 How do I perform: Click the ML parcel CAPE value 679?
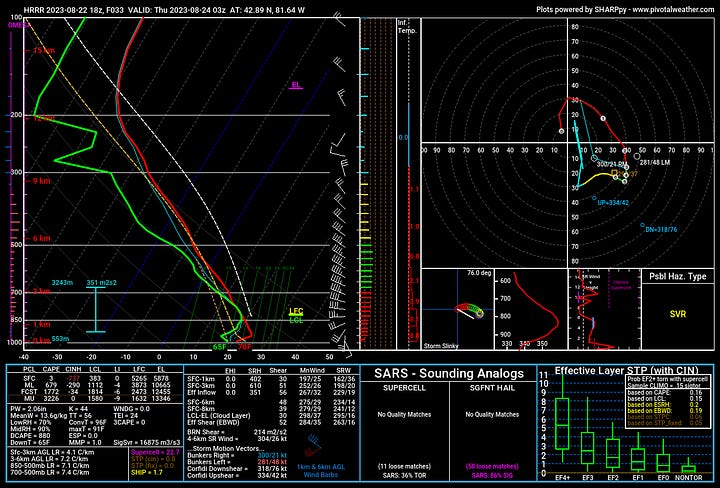pos(51,385)
